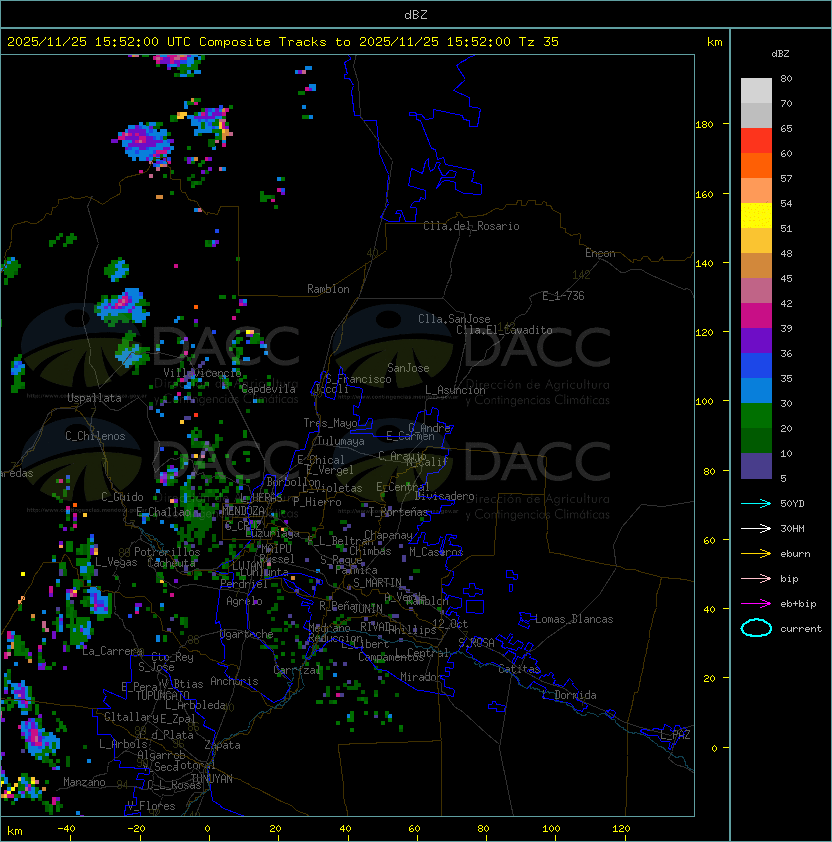
Task: Click the current legend label
Action: click(801, 629)
